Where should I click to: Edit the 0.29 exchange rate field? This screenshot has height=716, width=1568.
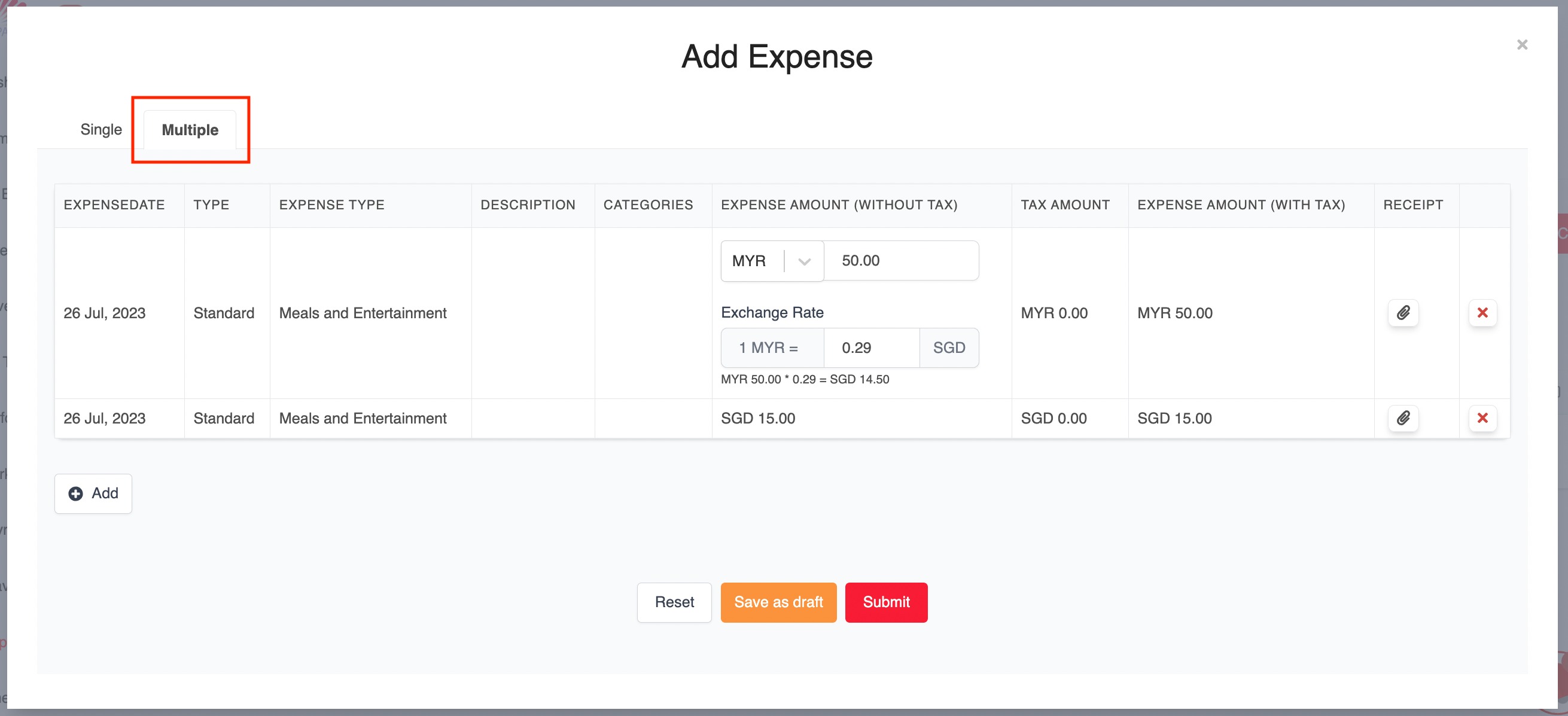point(870,348)
